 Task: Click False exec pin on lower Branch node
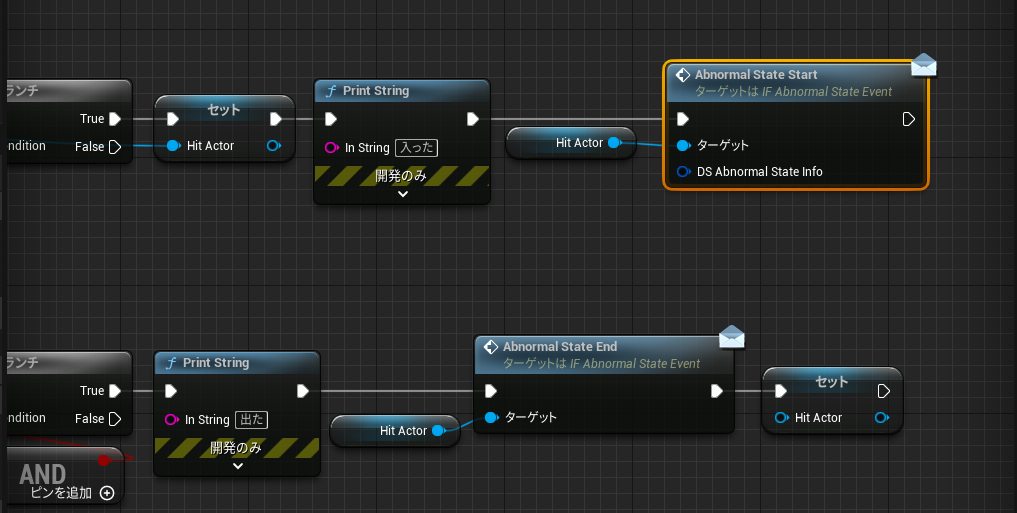click(115, 419)
